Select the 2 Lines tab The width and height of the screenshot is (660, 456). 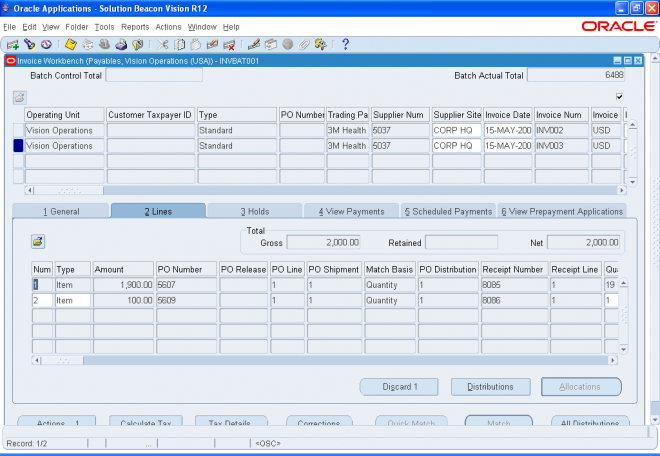(158, 211)
